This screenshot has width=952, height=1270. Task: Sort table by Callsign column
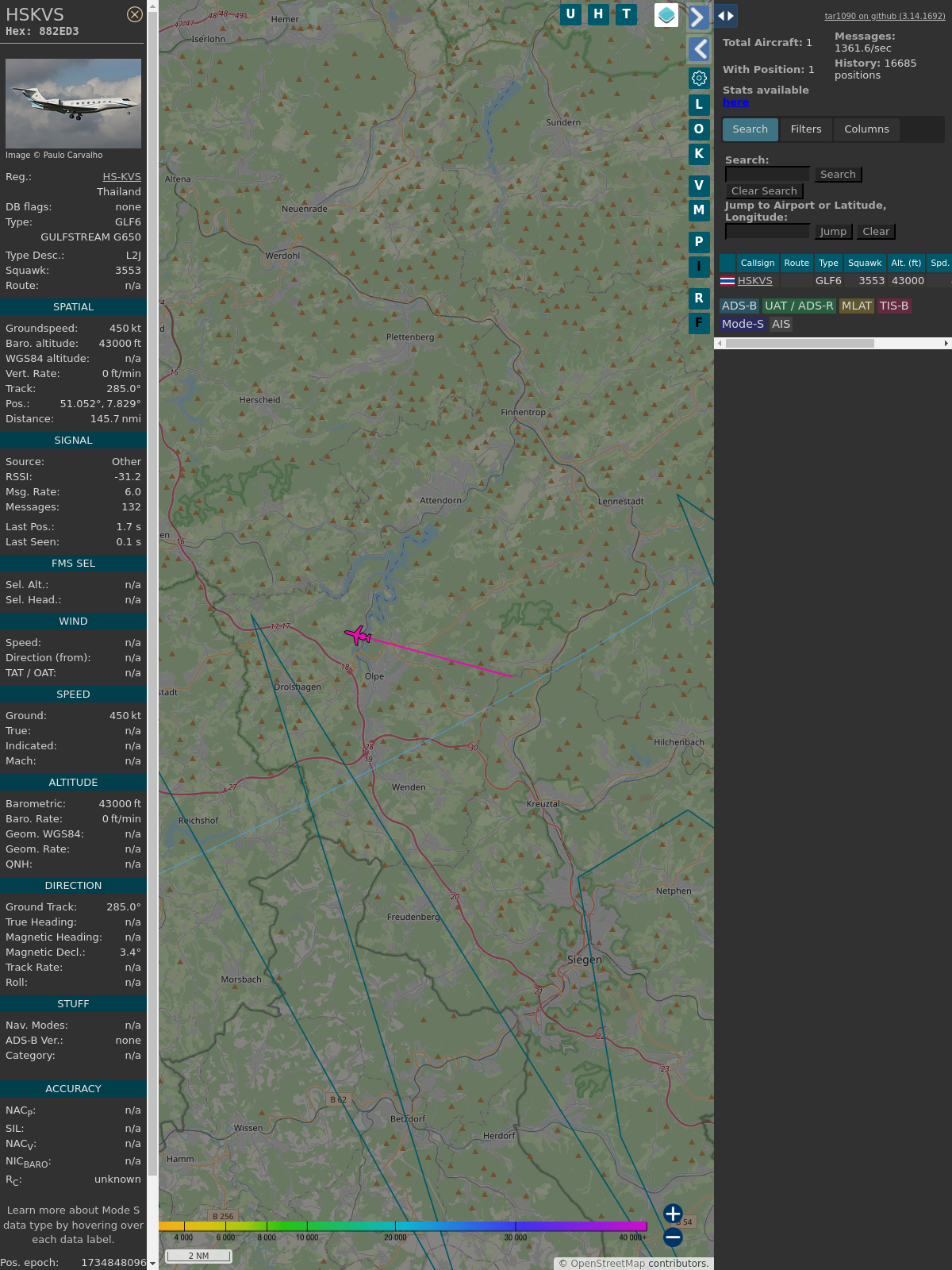pos(758,263)
